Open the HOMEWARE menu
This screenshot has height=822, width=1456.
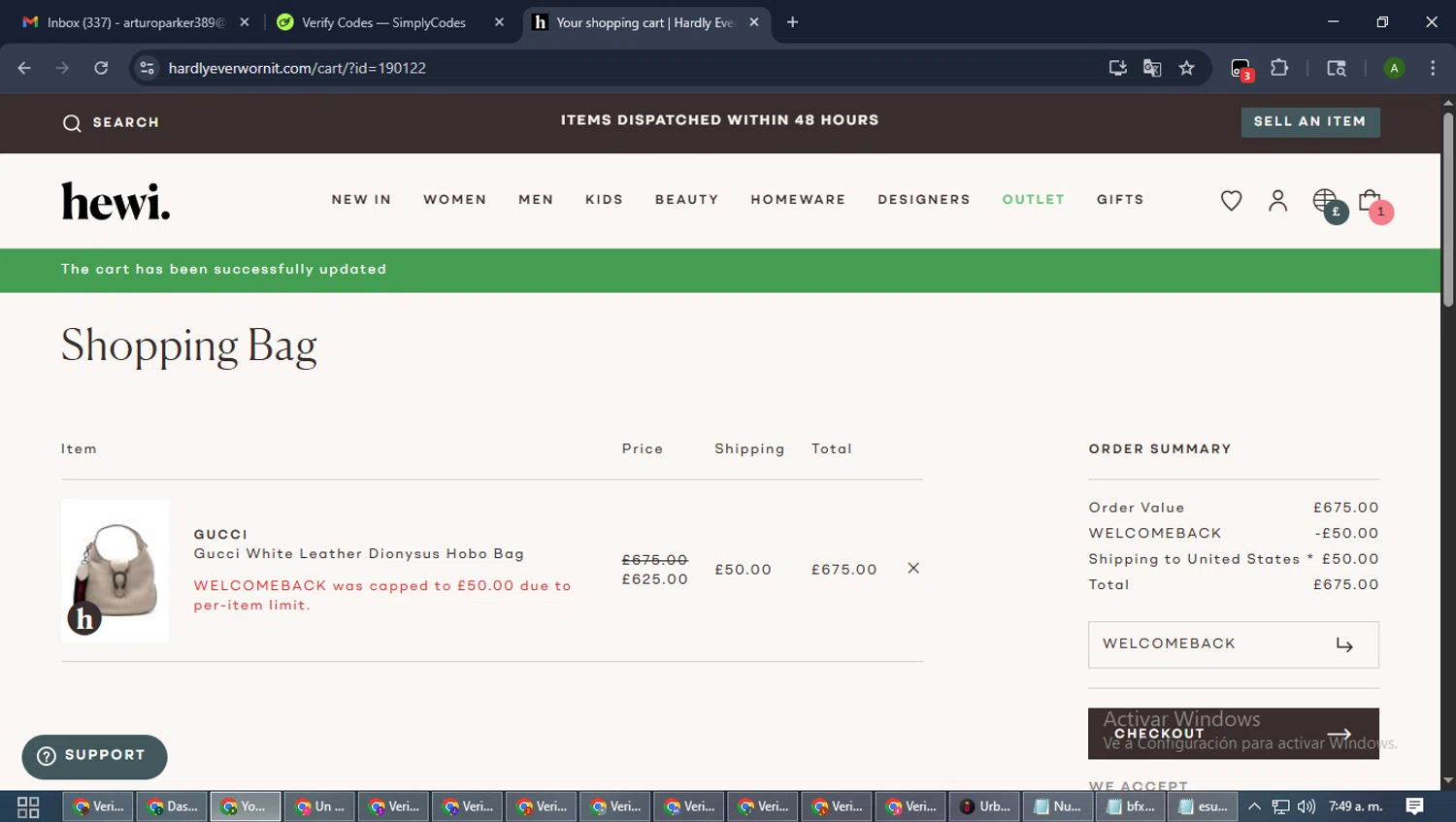coord(798,200)
